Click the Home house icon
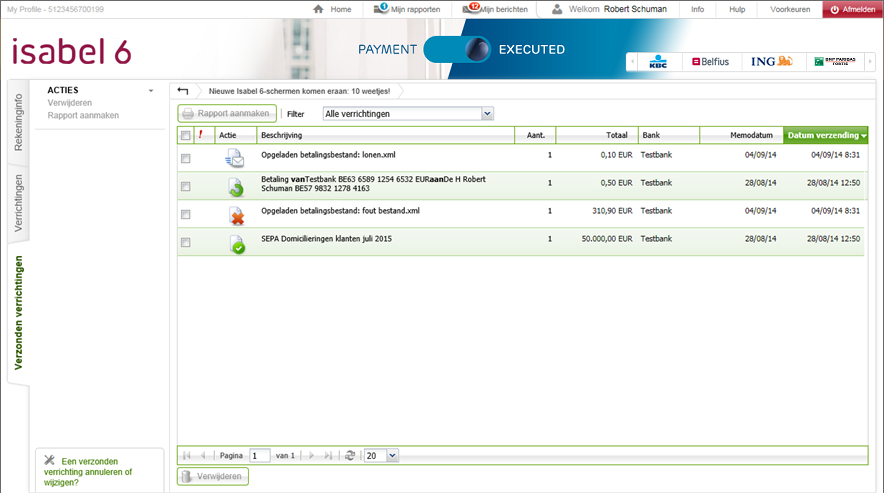The height and width of the screenshot is (493, 884). (x=319, y=9)
